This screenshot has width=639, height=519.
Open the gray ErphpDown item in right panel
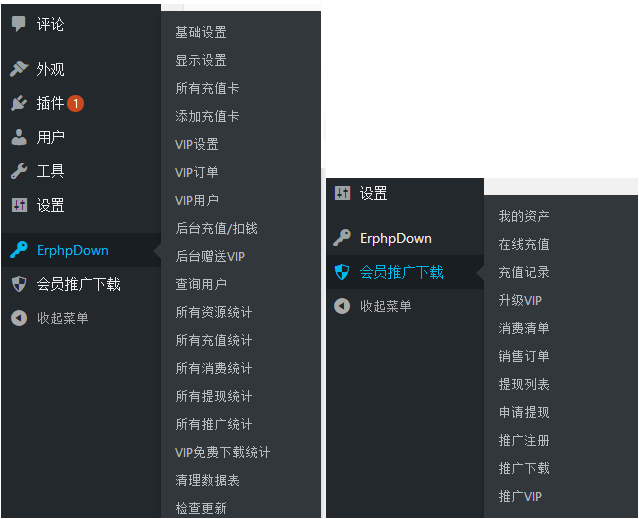point(395,238)
